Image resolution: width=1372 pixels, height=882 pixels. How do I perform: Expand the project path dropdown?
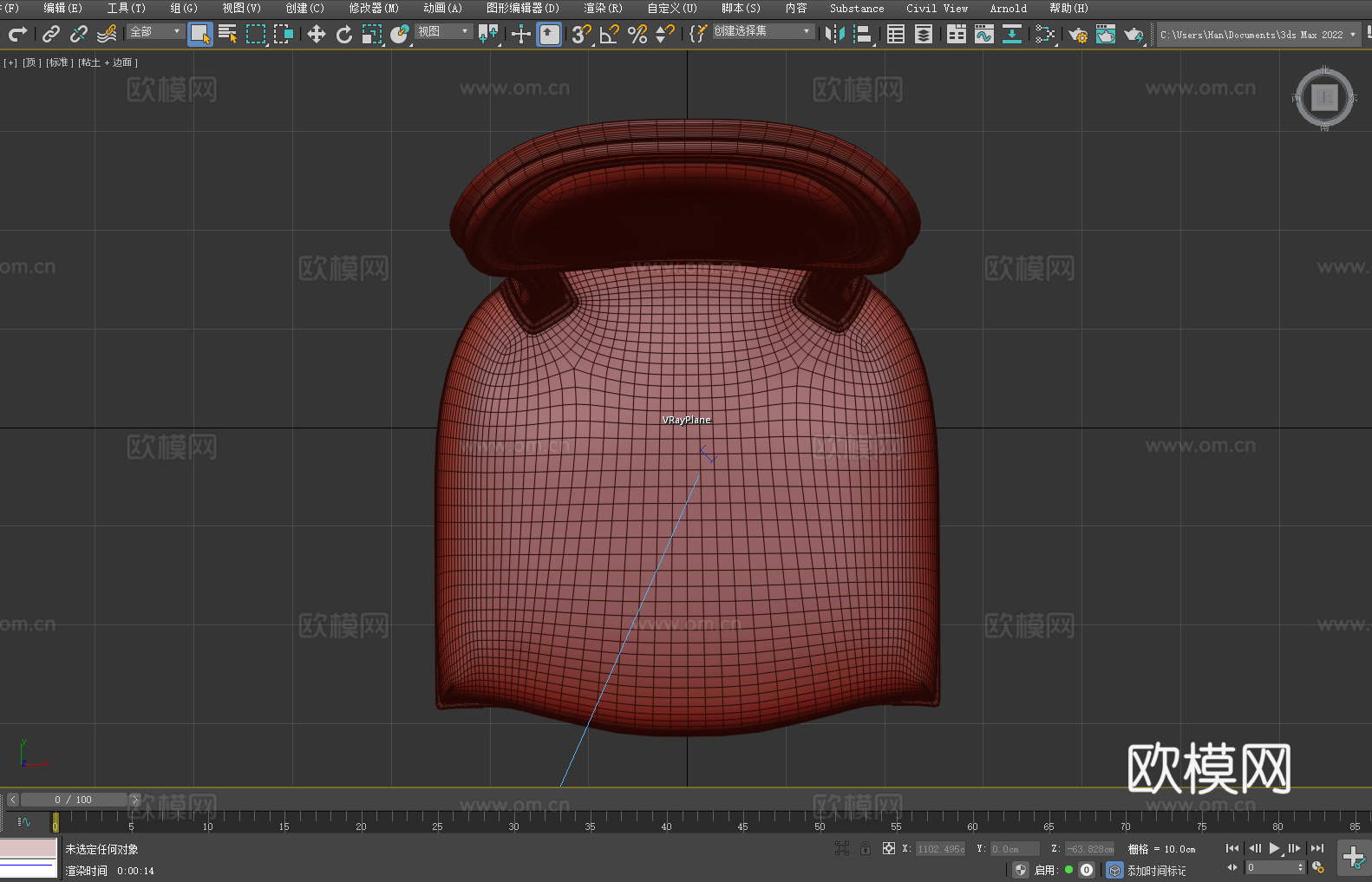tap(1352, 35)
